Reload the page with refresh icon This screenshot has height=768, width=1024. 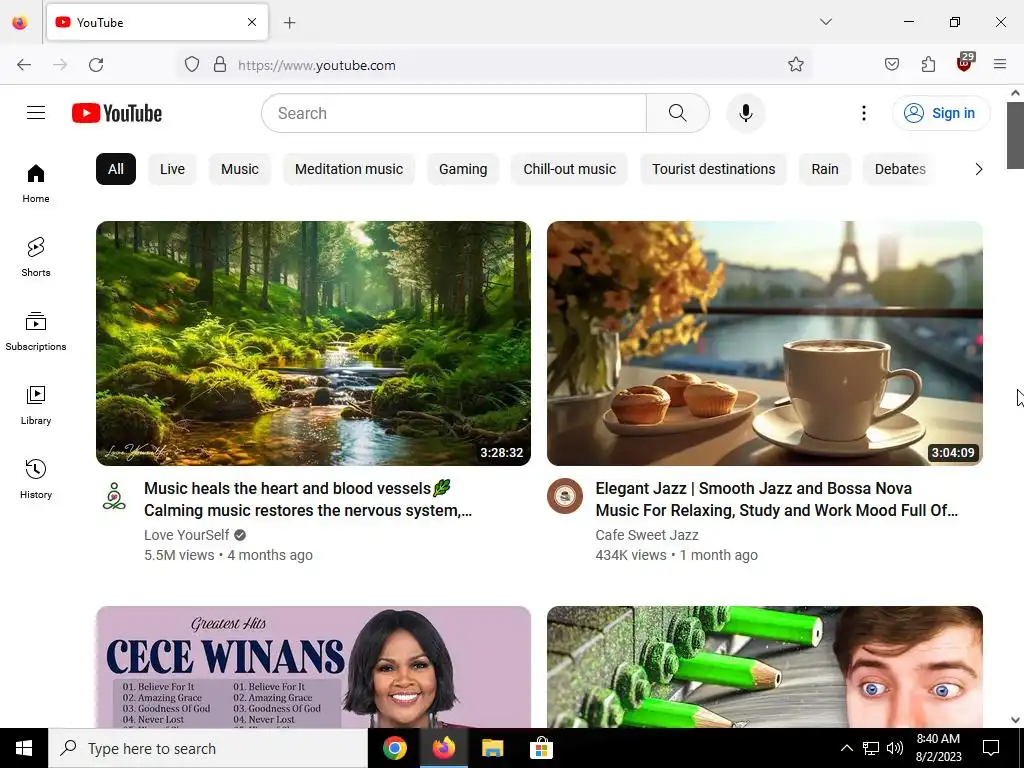coord(96,65)
